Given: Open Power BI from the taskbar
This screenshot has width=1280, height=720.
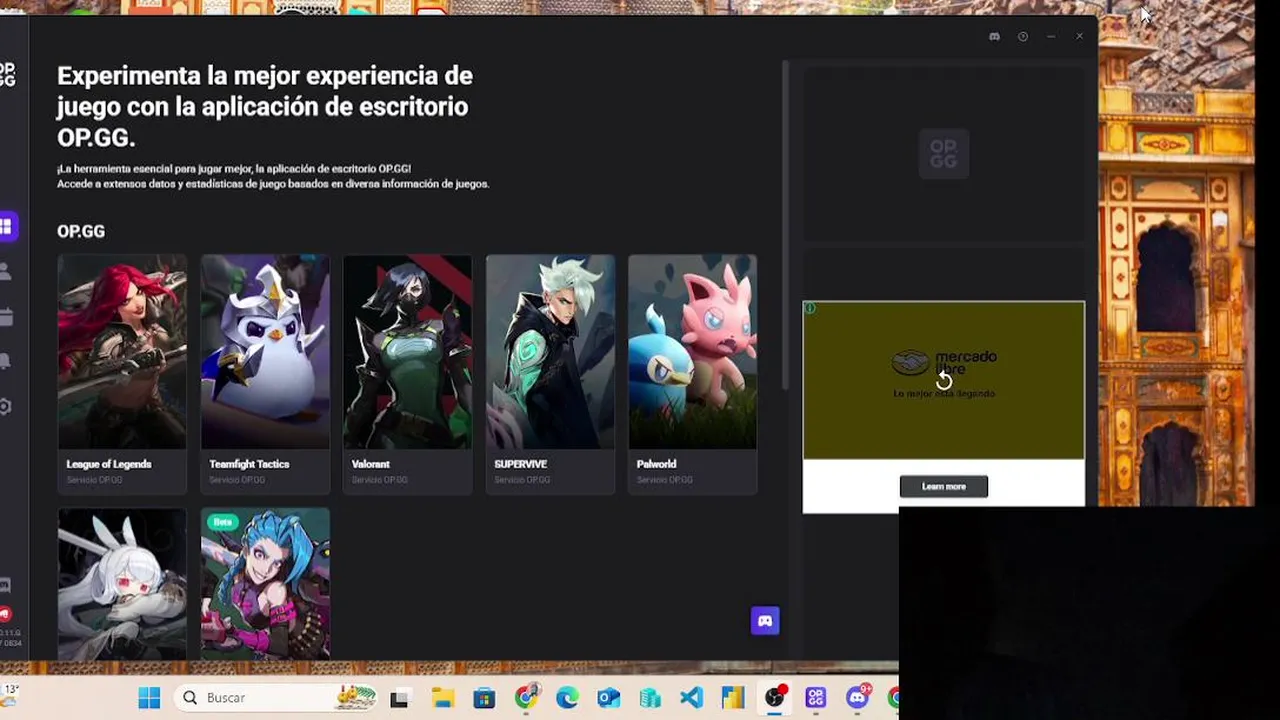Looking at the screenshot, I should tap(733, 698).
